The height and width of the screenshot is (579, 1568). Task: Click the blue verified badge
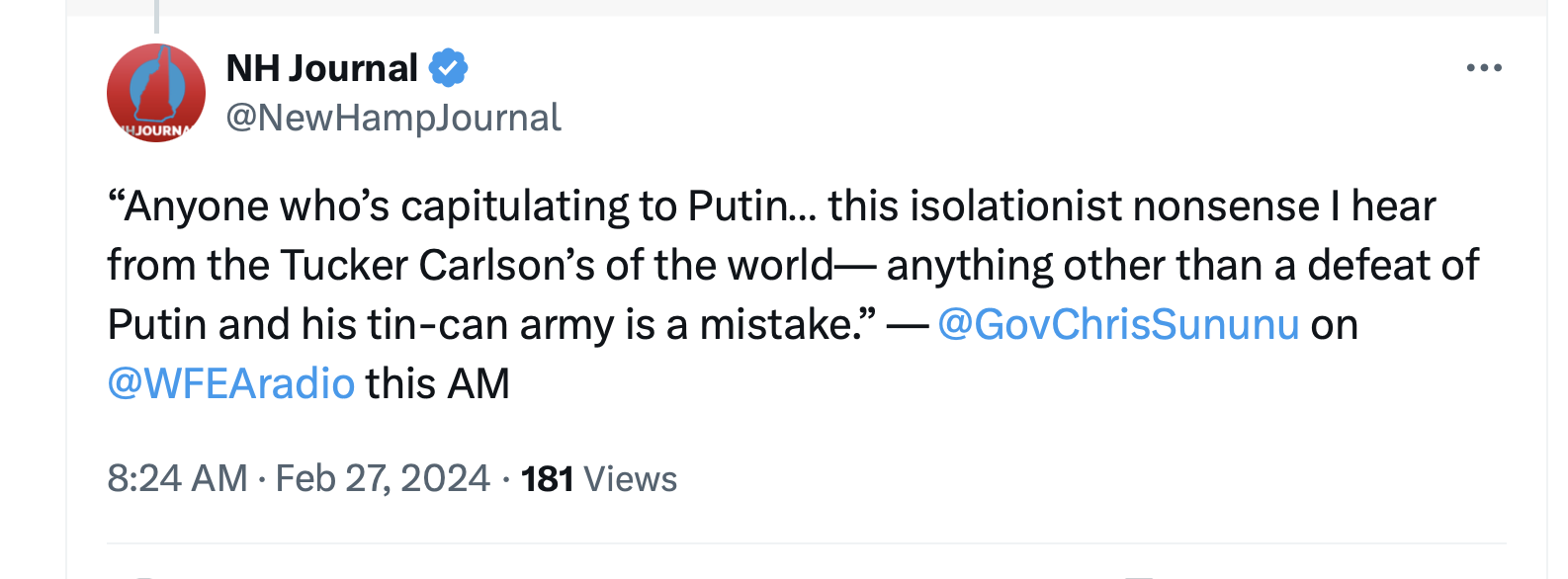click(448, 68)
